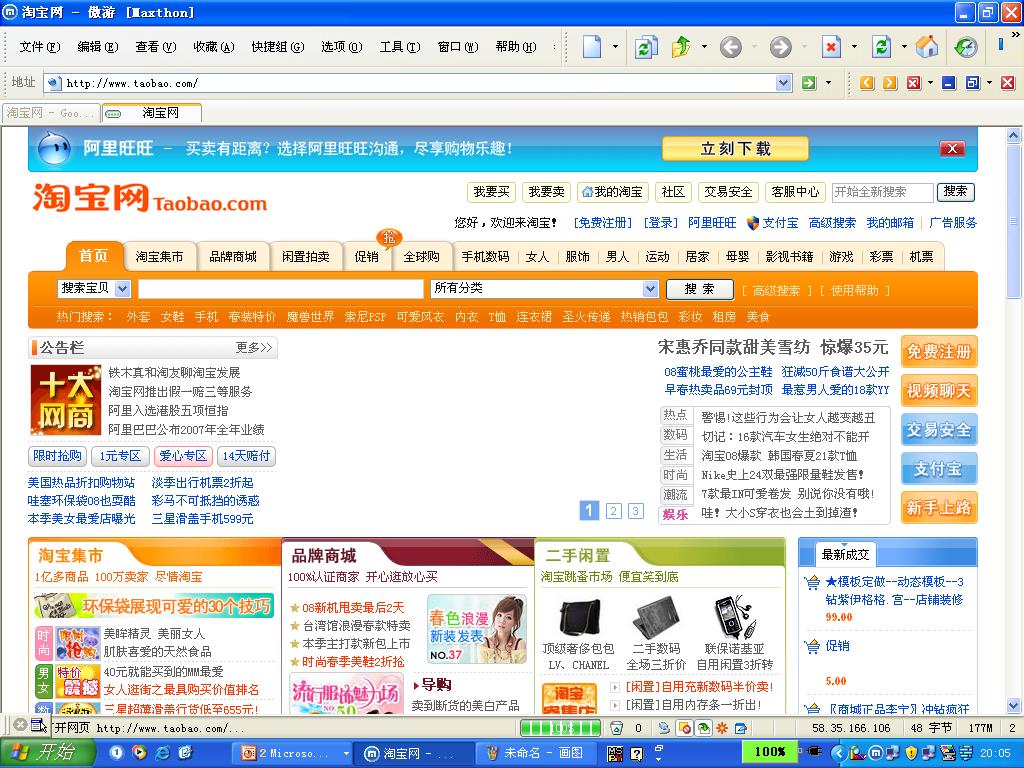Click the refresh all pages toolbar icon
This screenshot has width=1024, height=768.
[646, 47]
